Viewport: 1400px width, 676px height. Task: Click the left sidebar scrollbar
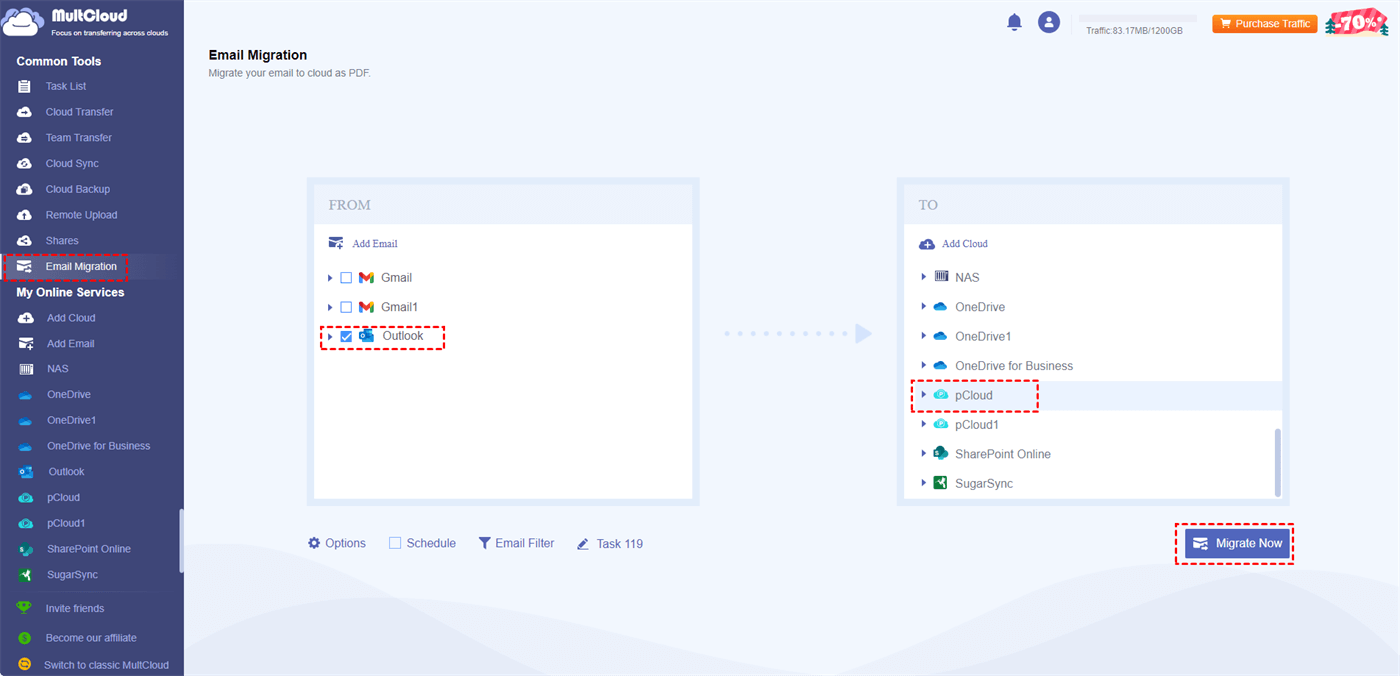(x=181, y=540)
